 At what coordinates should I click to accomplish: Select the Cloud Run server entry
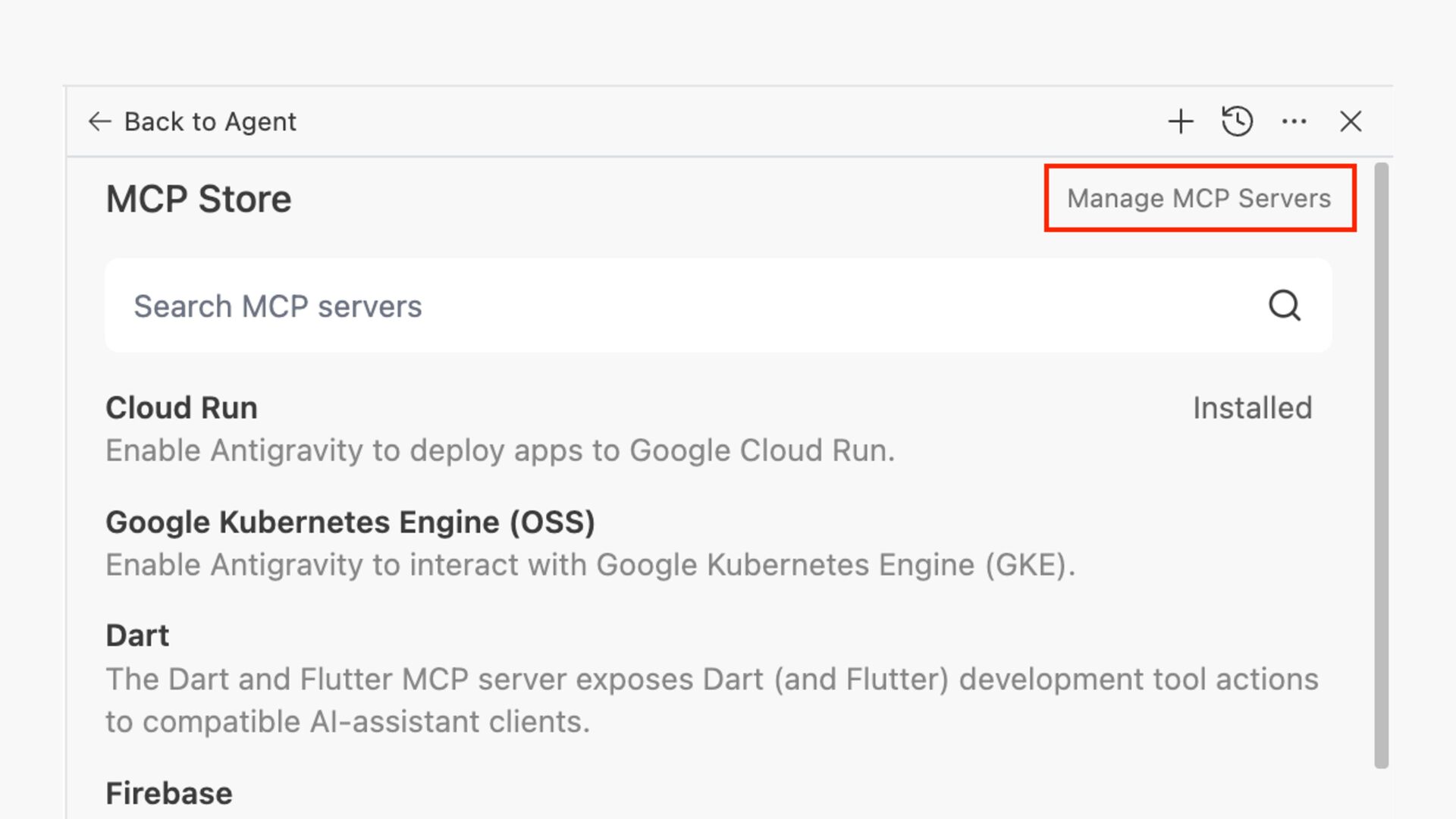tap(182, 408)
